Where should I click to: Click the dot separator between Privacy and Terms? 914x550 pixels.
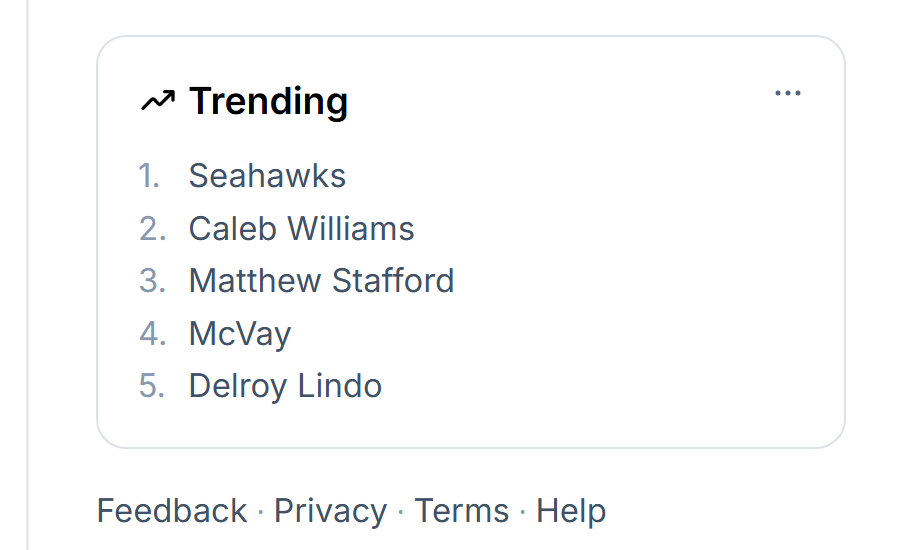pyautogui.click(x=401, y=512)
